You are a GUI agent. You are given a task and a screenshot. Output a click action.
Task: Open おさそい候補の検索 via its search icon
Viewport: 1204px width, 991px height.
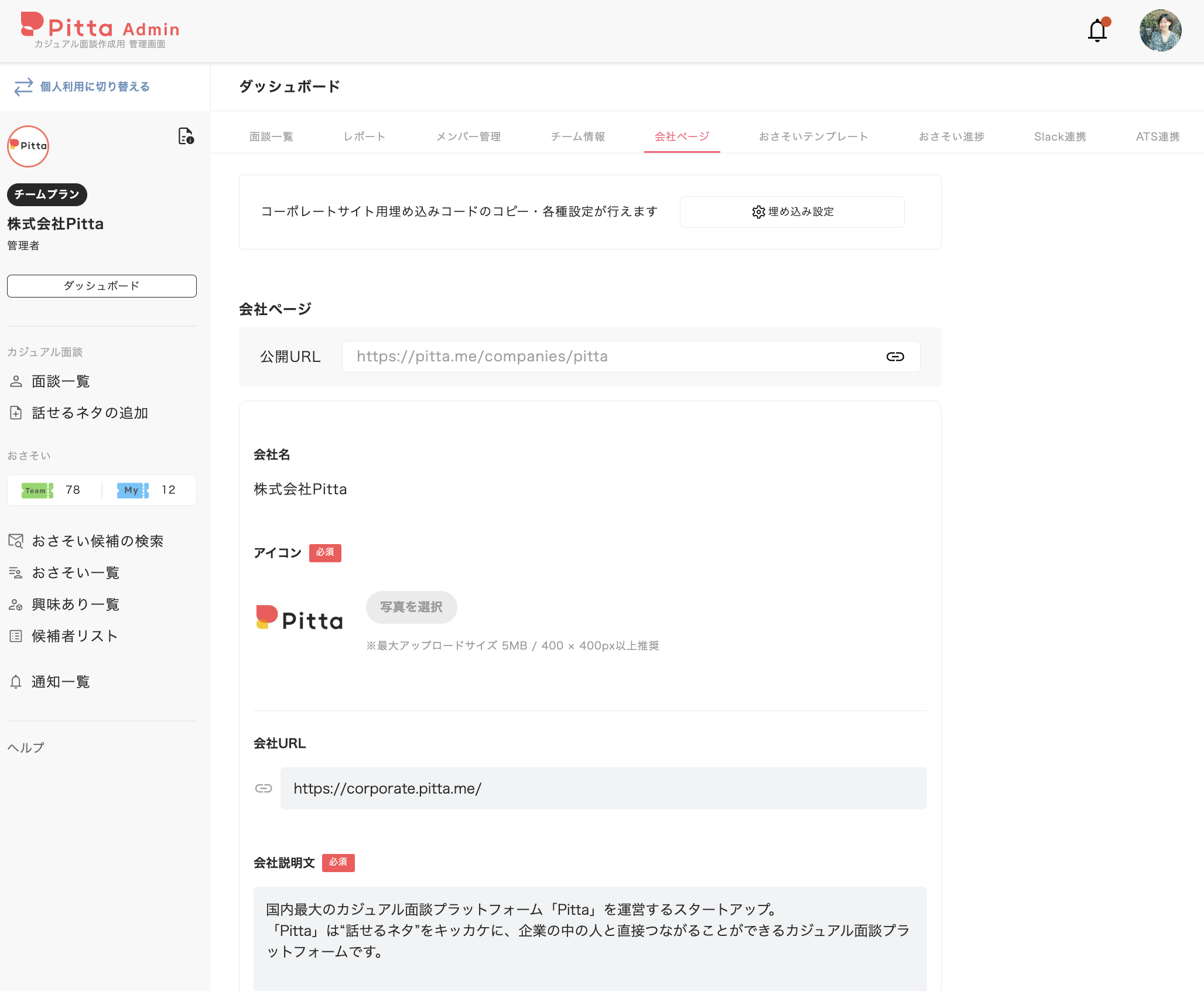click(16, 541)
